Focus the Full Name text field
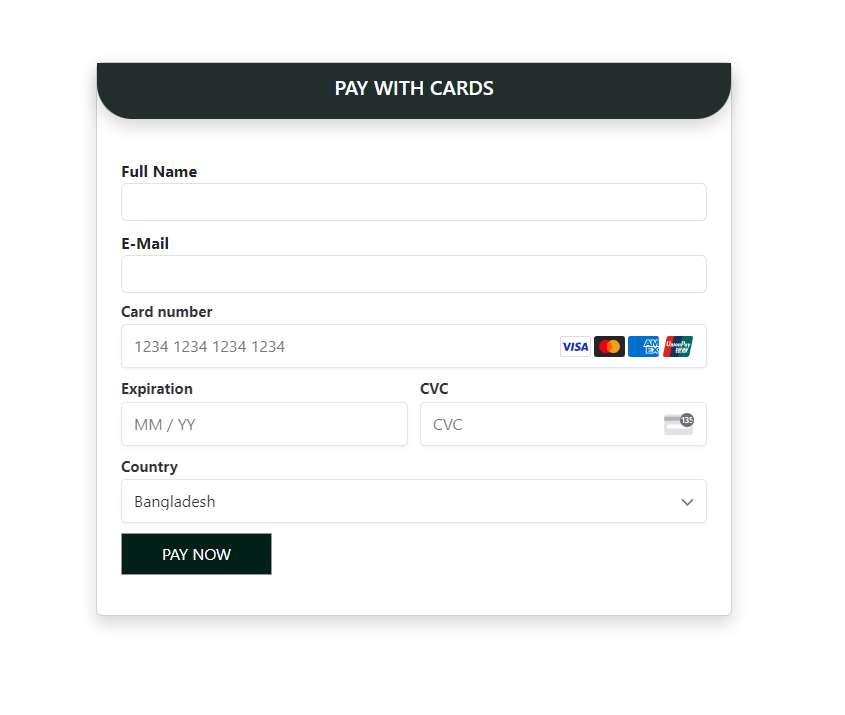This screenshot has height=715, width=845. [x=413, y=202]
